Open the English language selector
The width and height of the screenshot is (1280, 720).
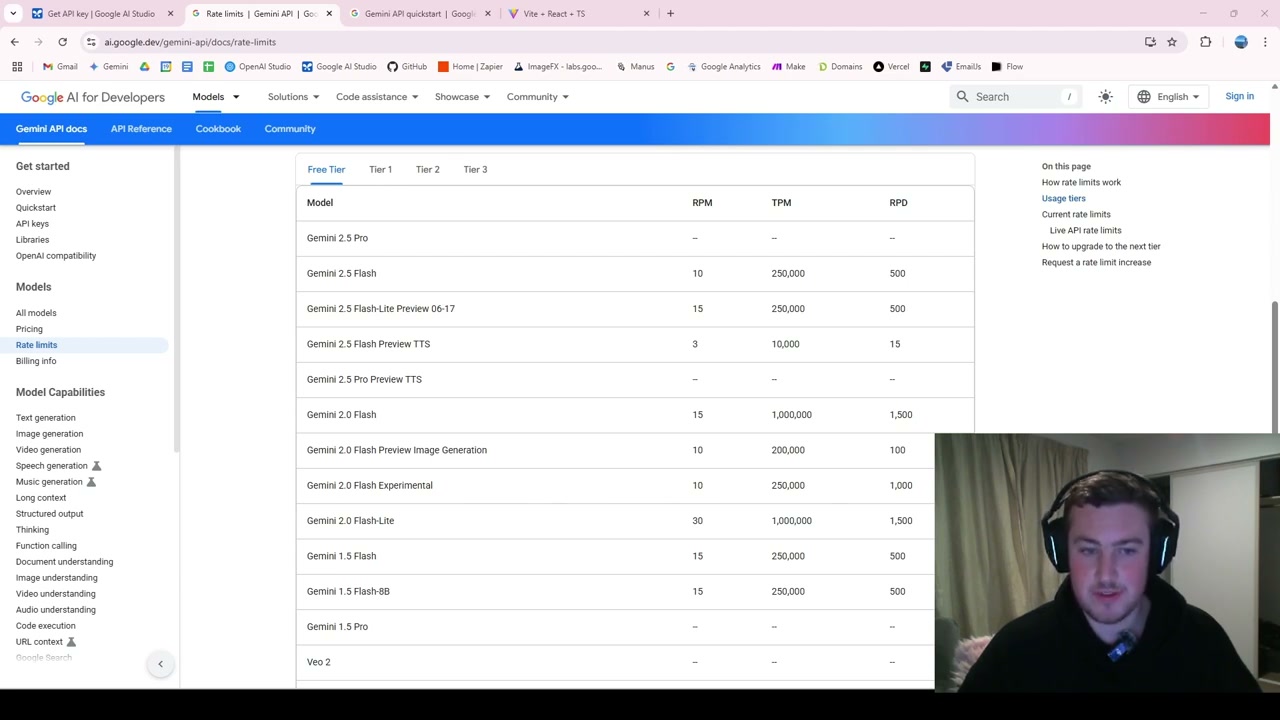point(1168,97)
